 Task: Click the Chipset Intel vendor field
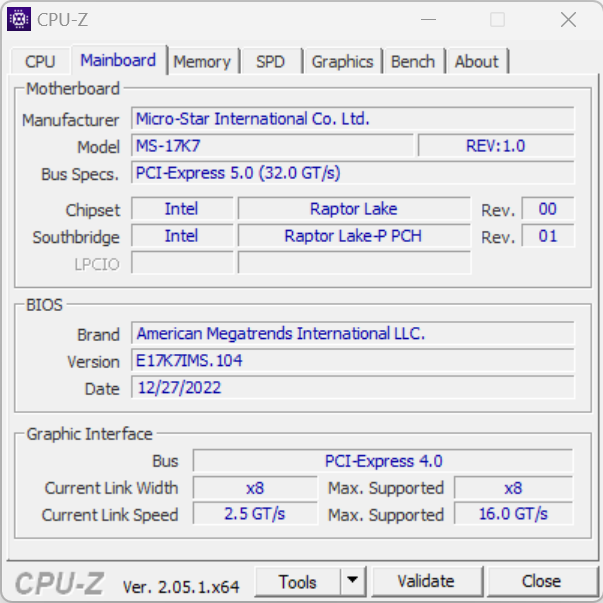pyautogui.click(x=182, y=209)
